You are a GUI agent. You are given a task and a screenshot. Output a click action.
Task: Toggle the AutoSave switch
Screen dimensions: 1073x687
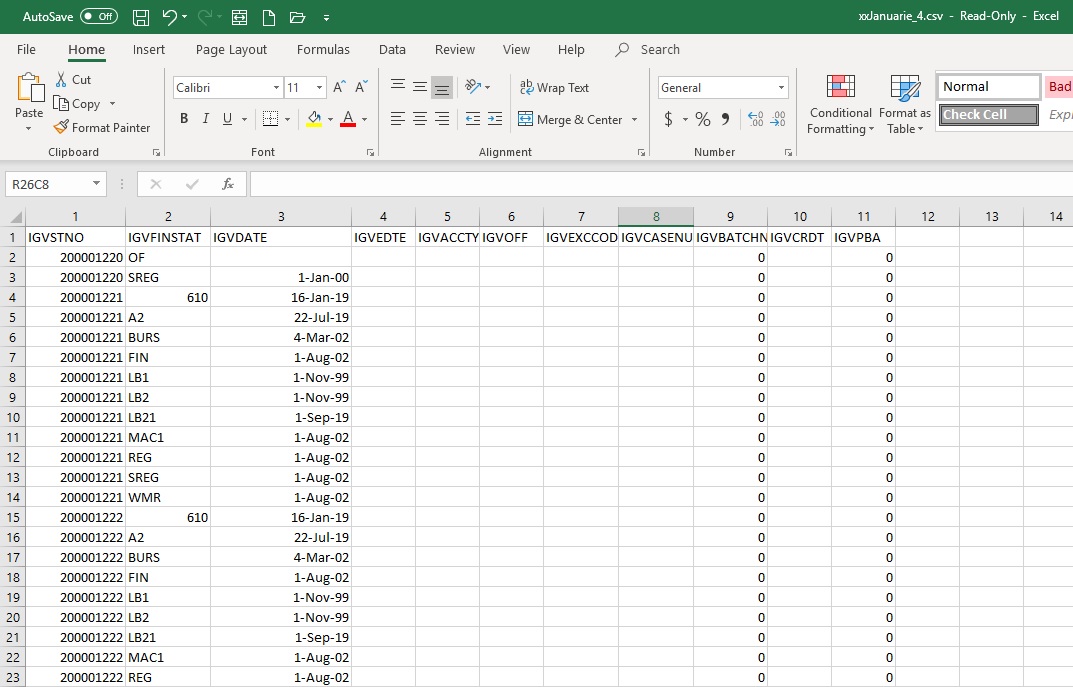(98, 17)
